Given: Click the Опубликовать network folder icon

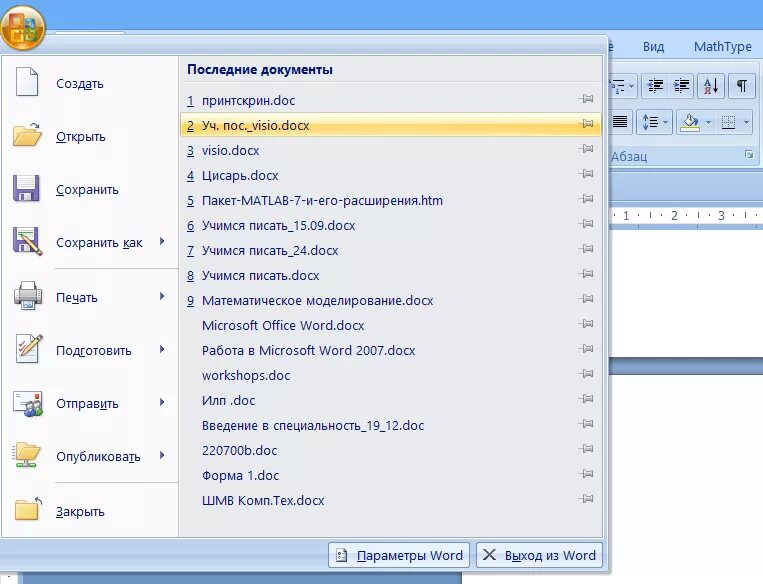Looking at the screenshot, I should click(27, 455).
